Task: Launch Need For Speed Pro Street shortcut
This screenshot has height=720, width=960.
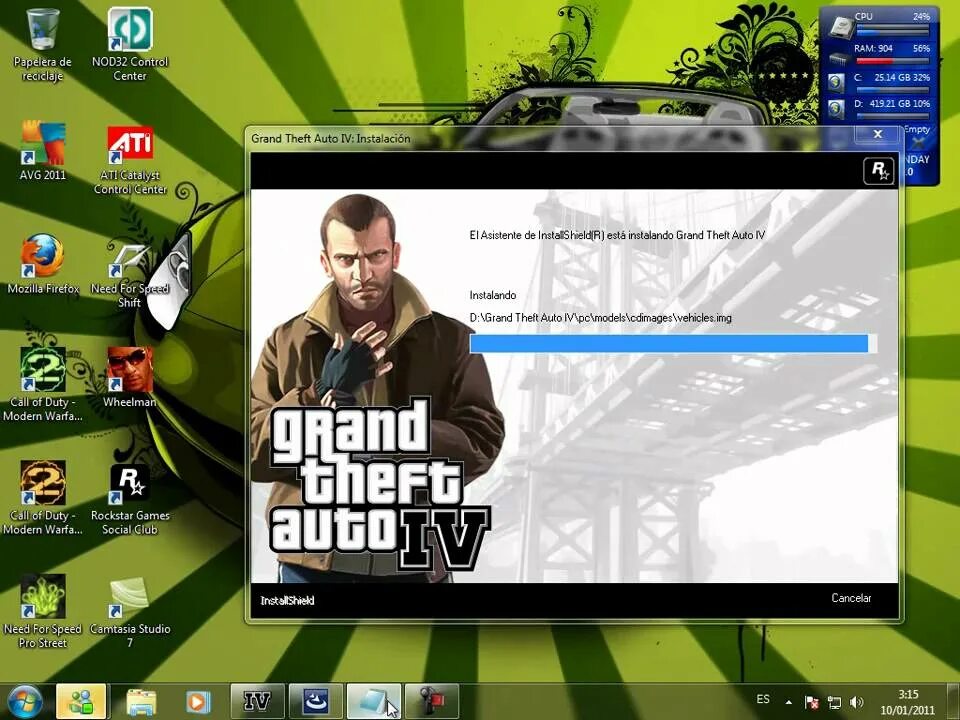Action: [x=42, y=611]
